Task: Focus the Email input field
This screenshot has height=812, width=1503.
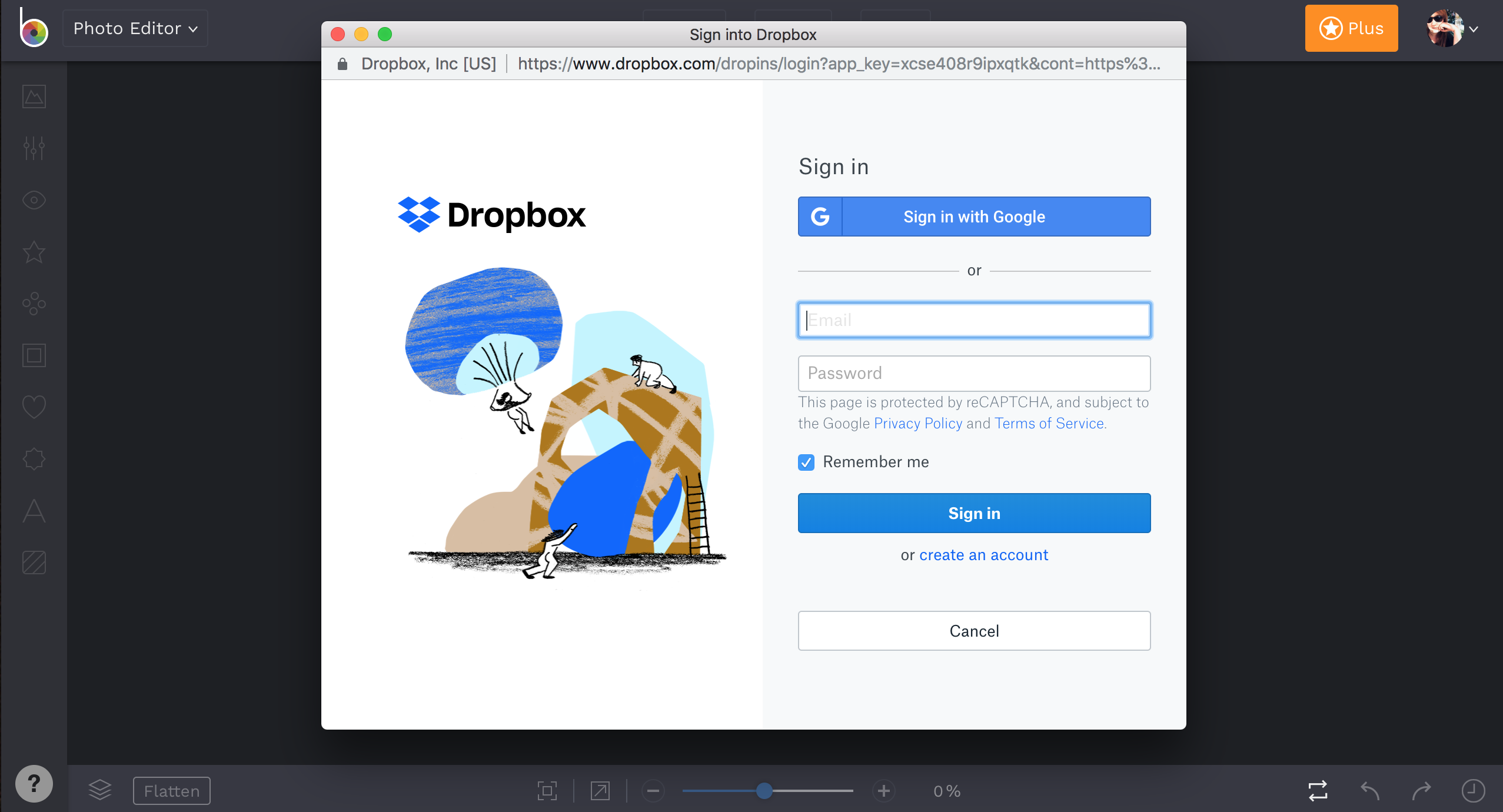Action: click(x=975, y=320)
